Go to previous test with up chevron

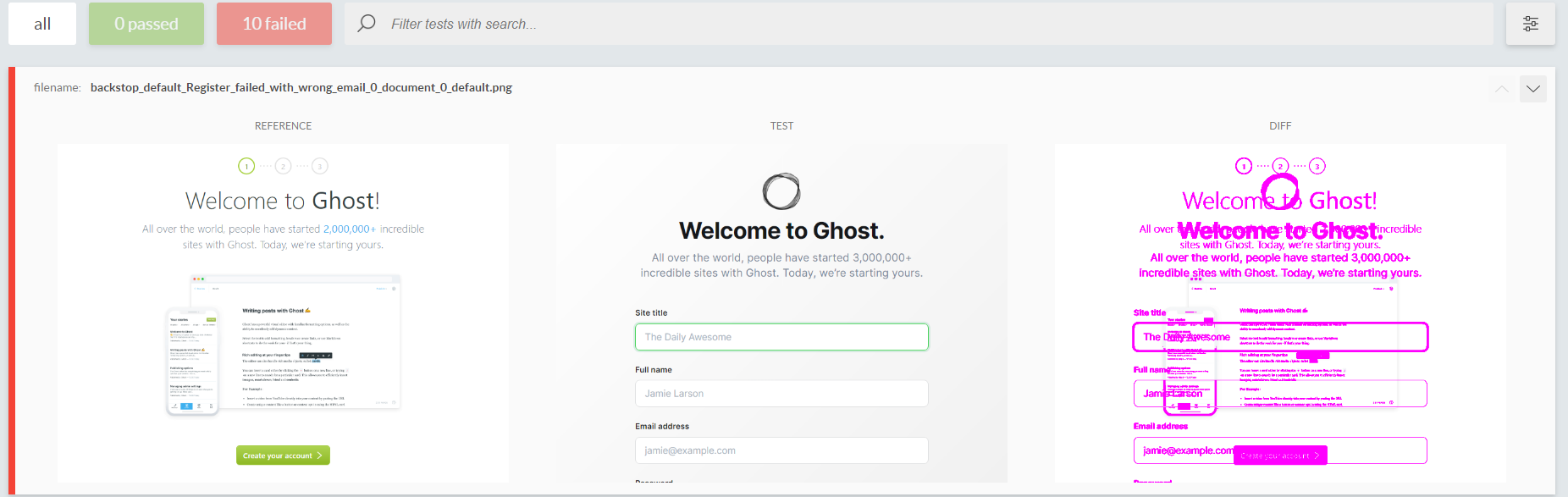click(1502, 89)
